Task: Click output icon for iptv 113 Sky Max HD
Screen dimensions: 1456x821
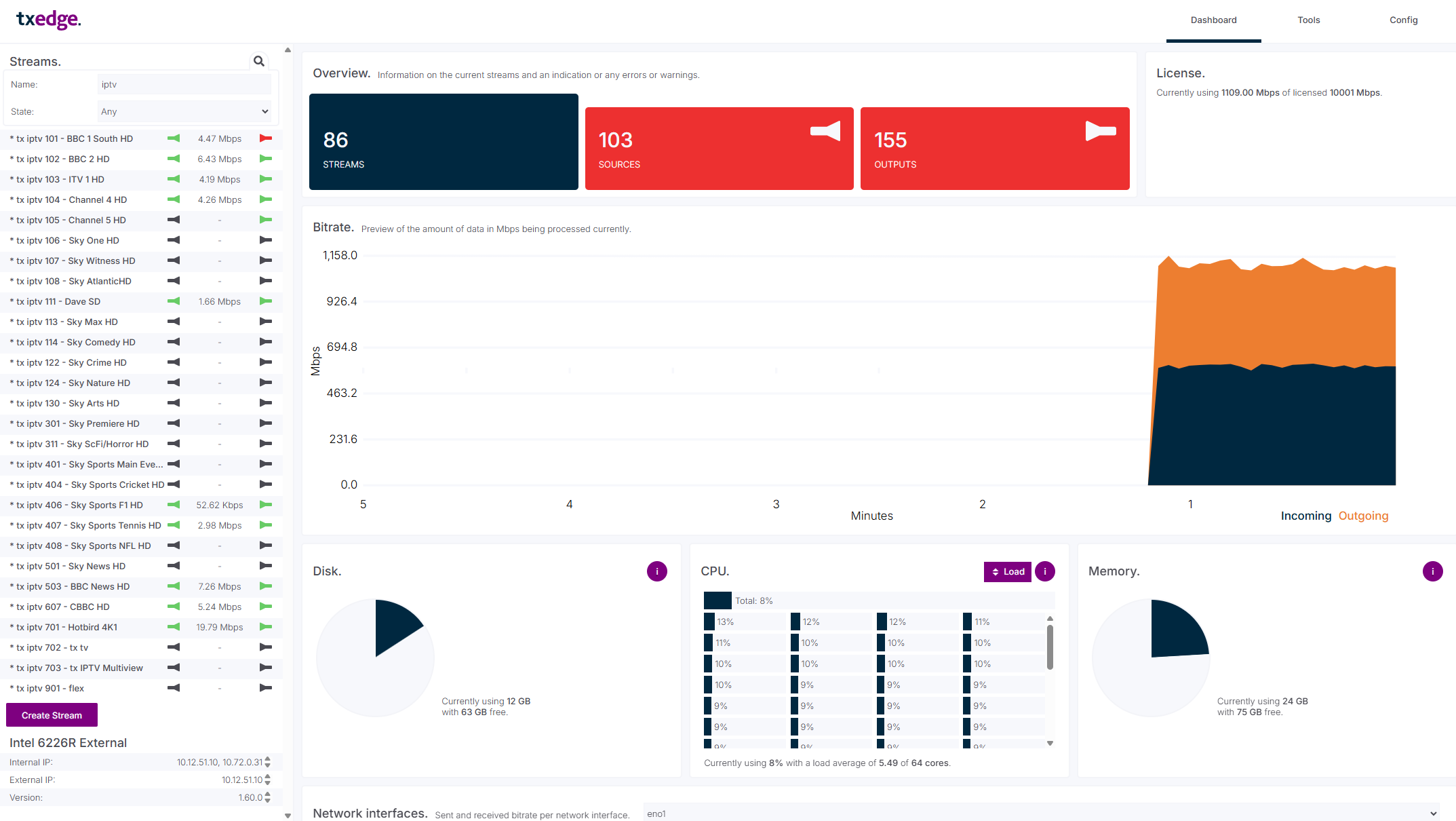Action: point(266,322)
